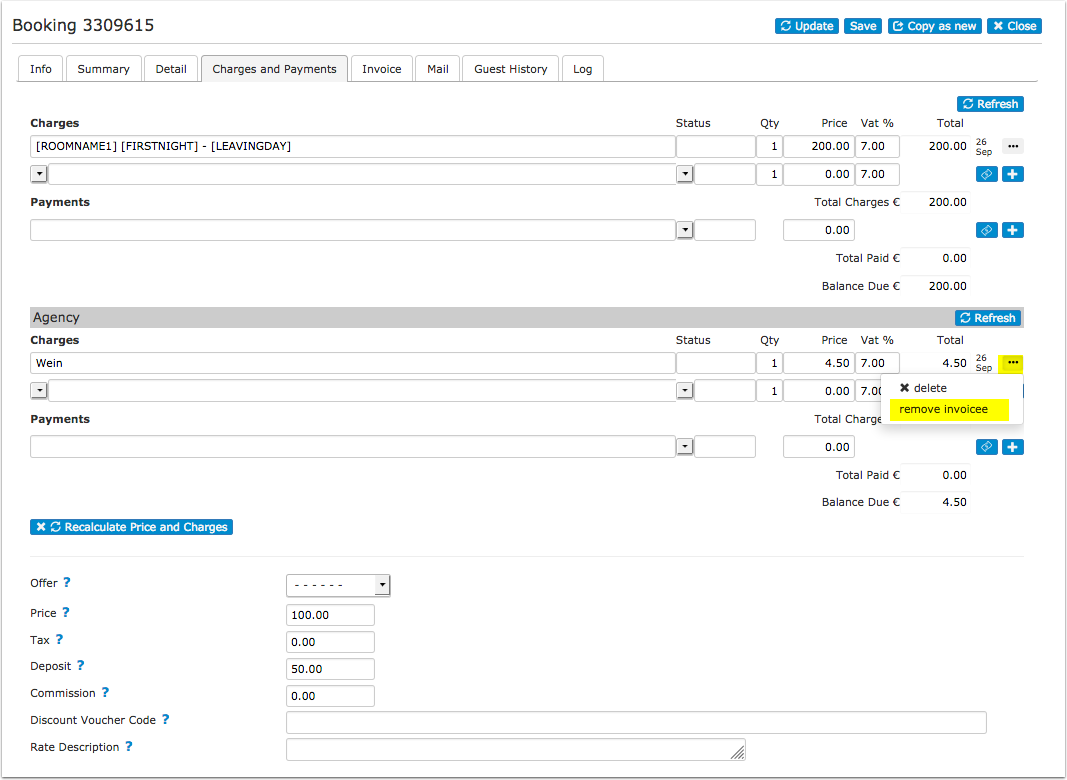Click the Copy as new button
This screenshot has width=1067, height=780.
(x=934, y=26)
